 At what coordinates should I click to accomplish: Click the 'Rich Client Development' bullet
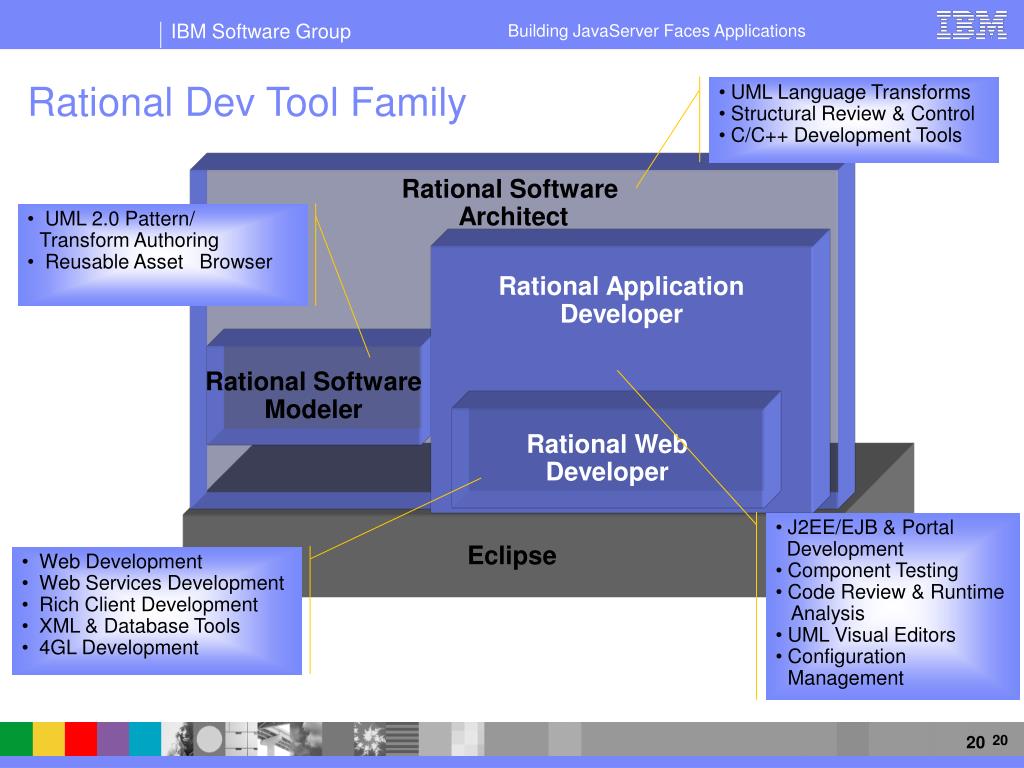click(140, 605)
